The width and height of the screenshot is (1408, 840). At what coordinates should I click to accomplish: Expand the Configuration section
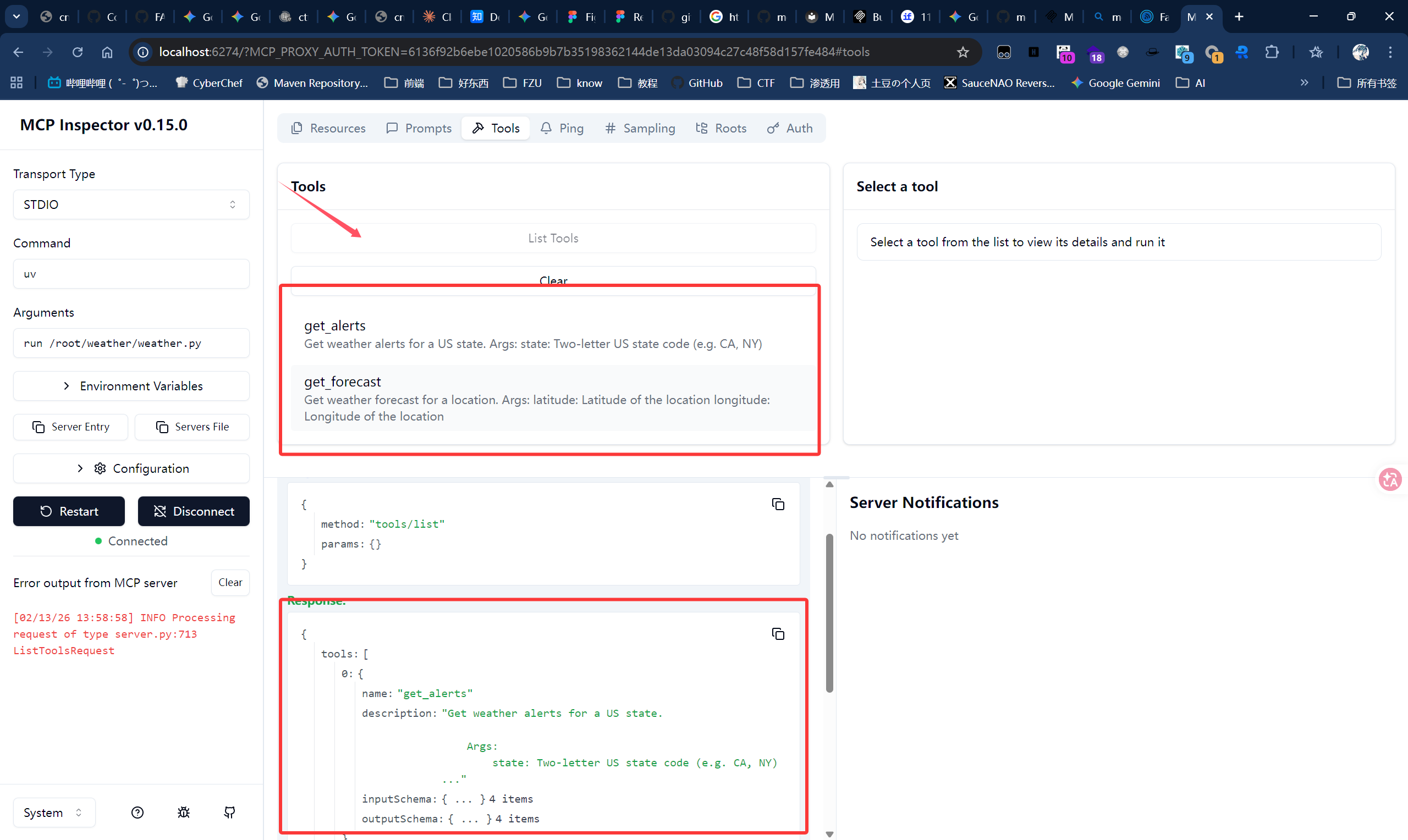(x=131, y=468)
